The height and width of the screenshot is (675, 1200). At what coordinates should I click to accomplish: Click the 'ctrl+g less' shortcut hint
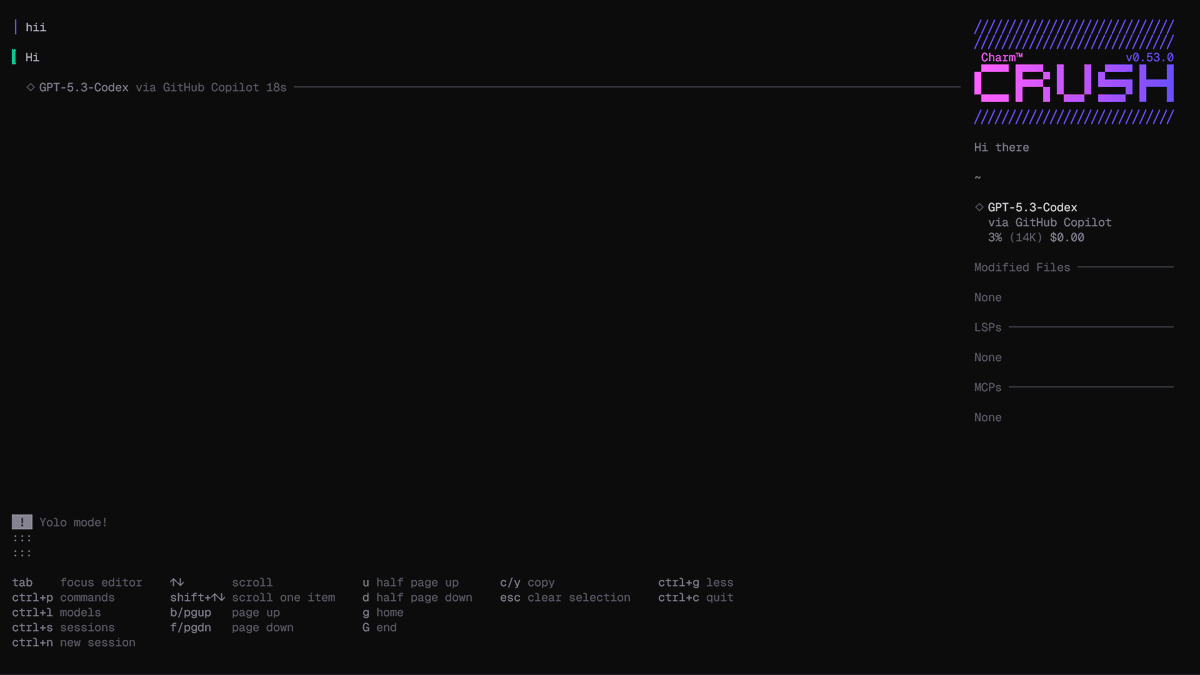click(x=696, y=582)
